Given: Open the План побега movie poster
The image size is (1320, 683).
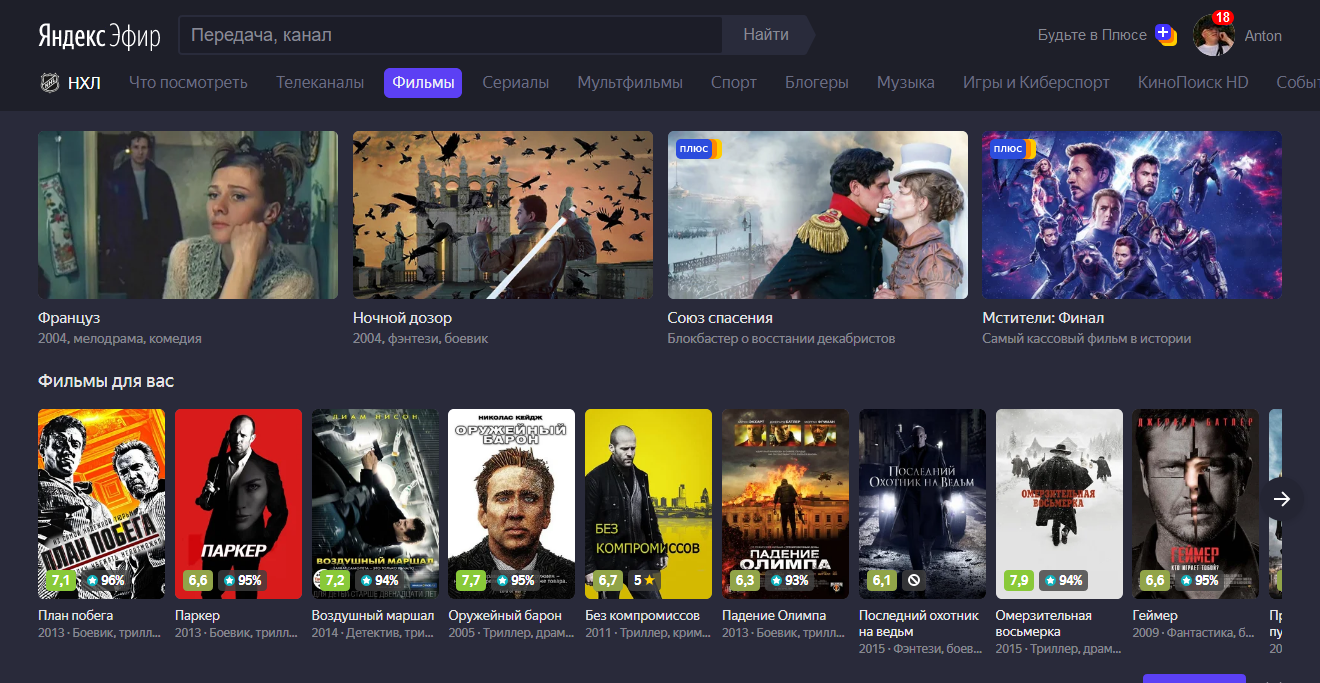Looking at the screenshot, I should [x=101, y=504].
